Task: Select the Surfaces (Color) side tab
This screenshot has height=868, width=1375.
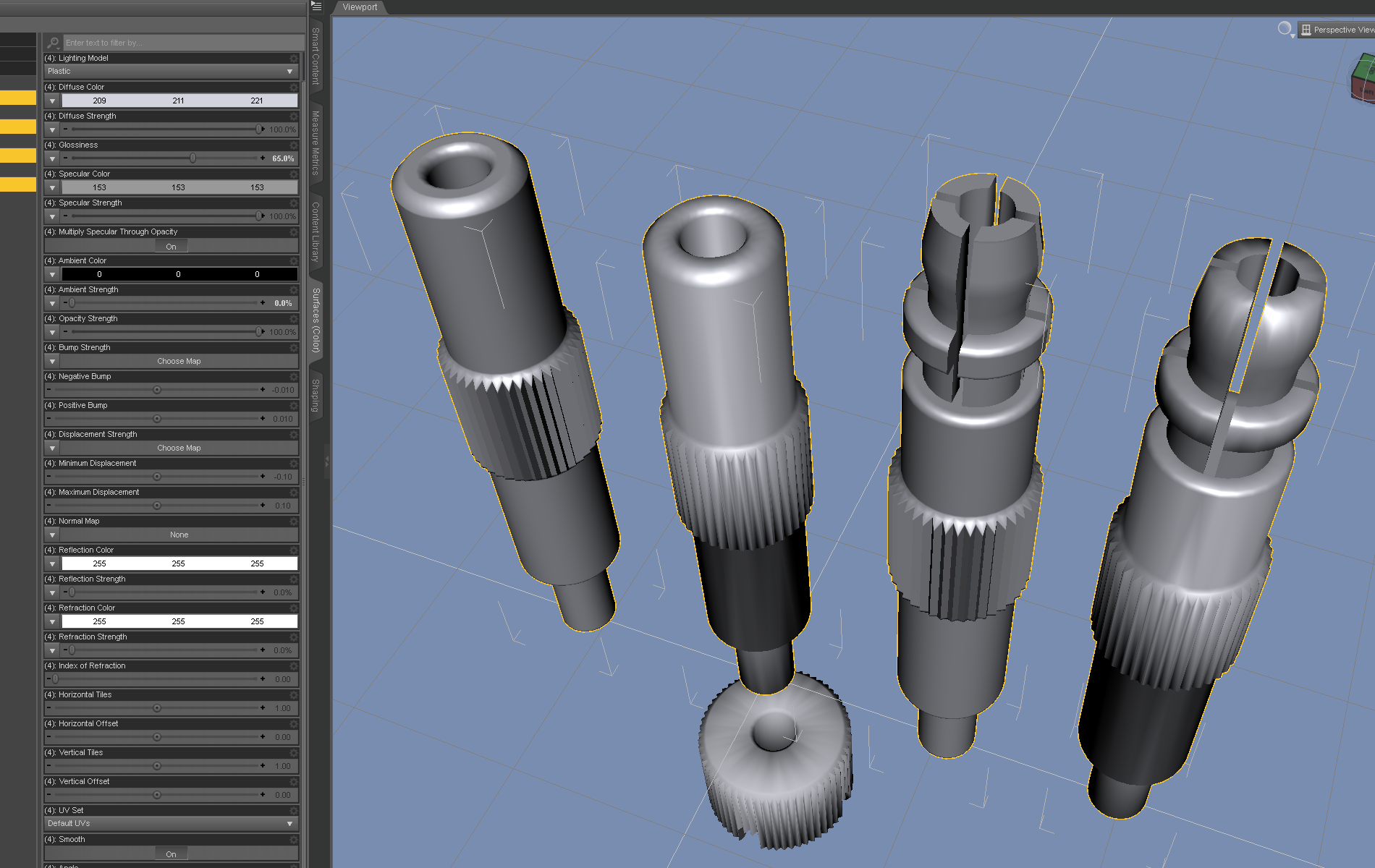Action: coord(316,320)
